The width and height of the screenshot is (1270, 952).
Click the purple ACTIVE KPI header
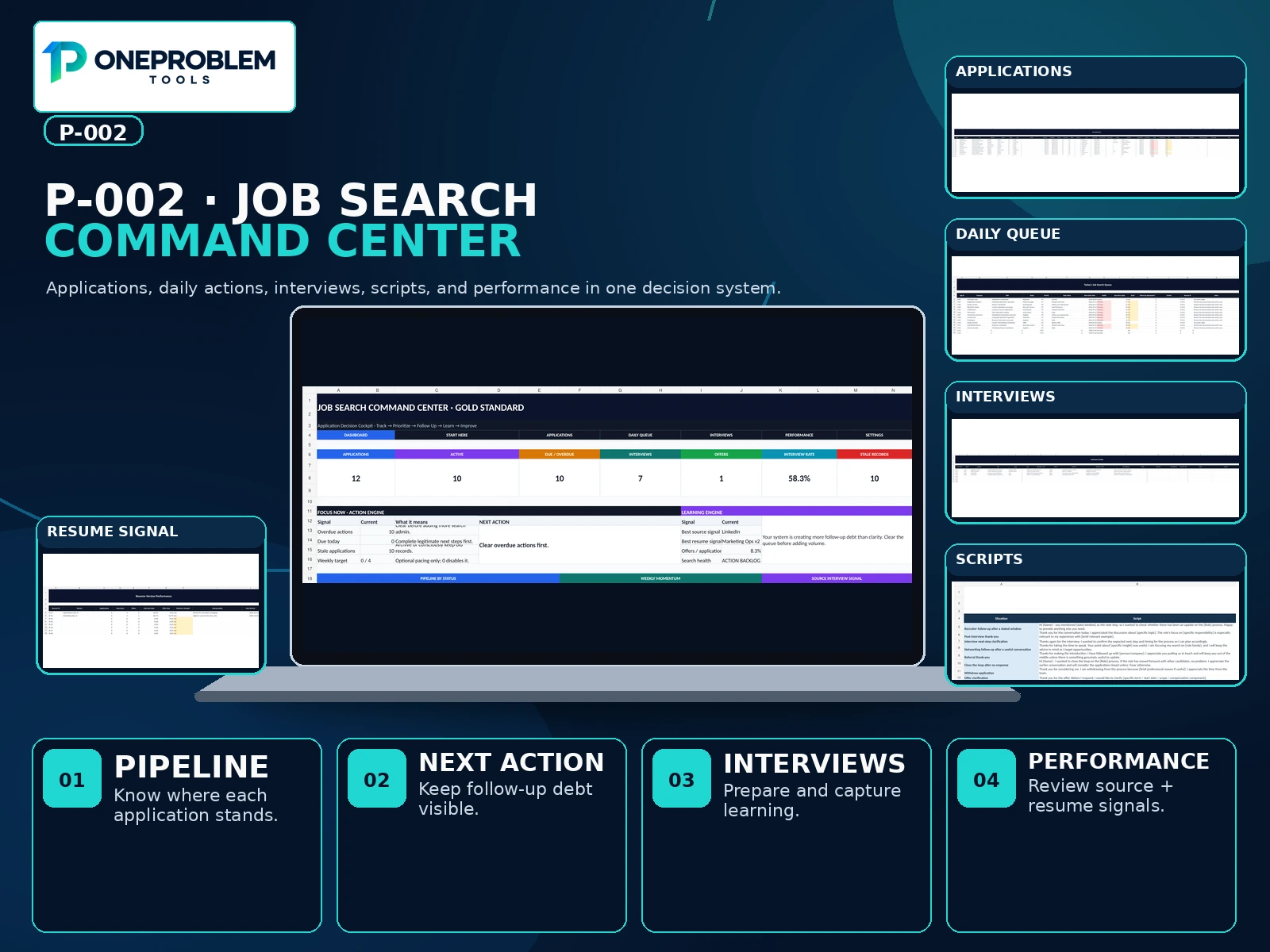pos(456,455)
